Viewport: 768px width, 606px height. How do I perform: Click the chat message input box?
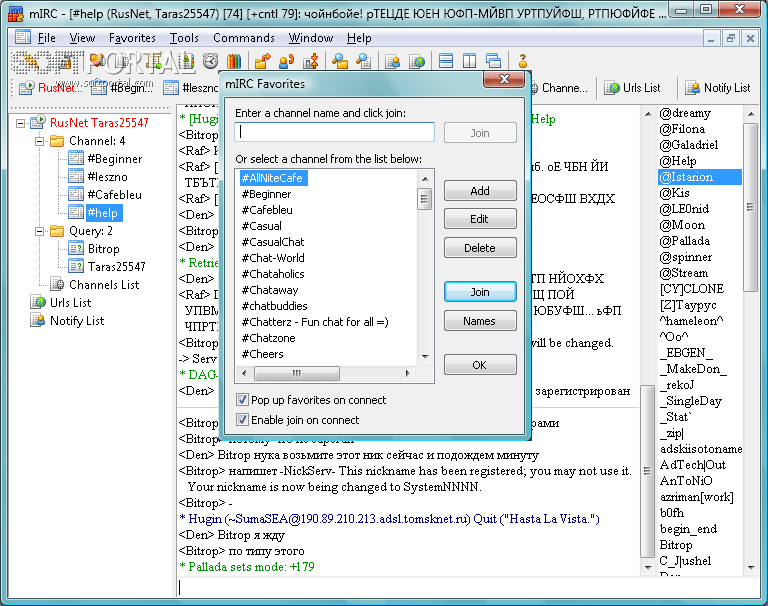[468, 587]
